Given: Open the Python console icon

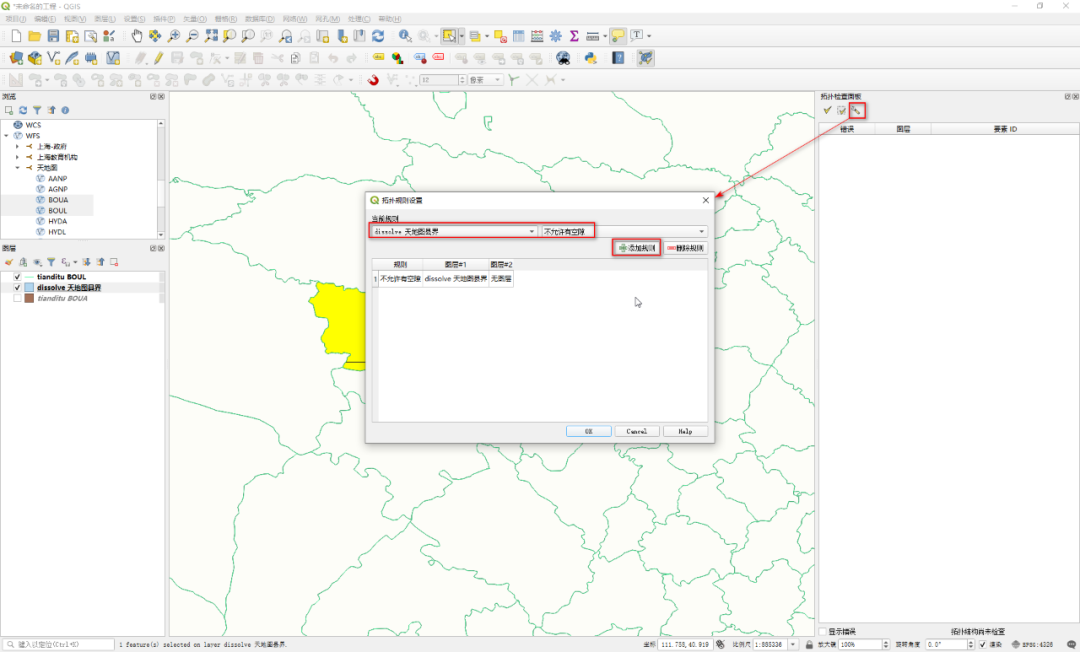Looking at the screenshot, I should (590, 58).
